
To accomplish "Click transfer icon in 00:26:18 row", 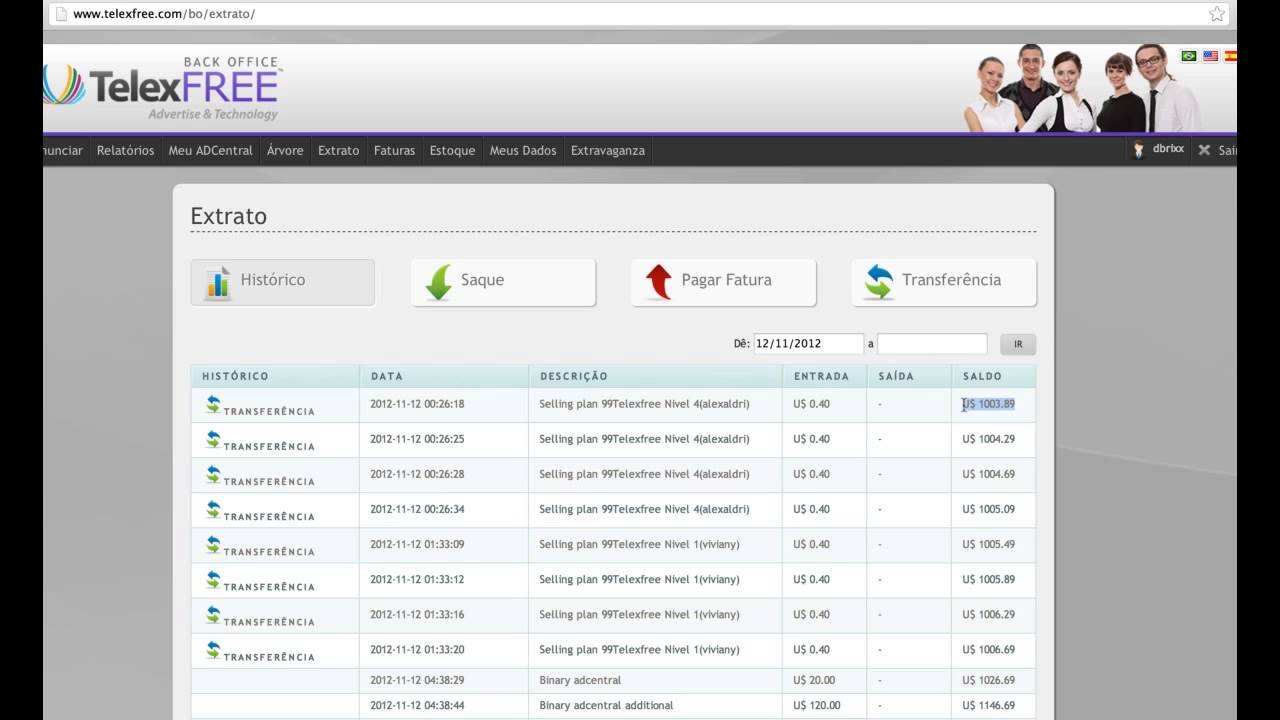I will (213, 403).
